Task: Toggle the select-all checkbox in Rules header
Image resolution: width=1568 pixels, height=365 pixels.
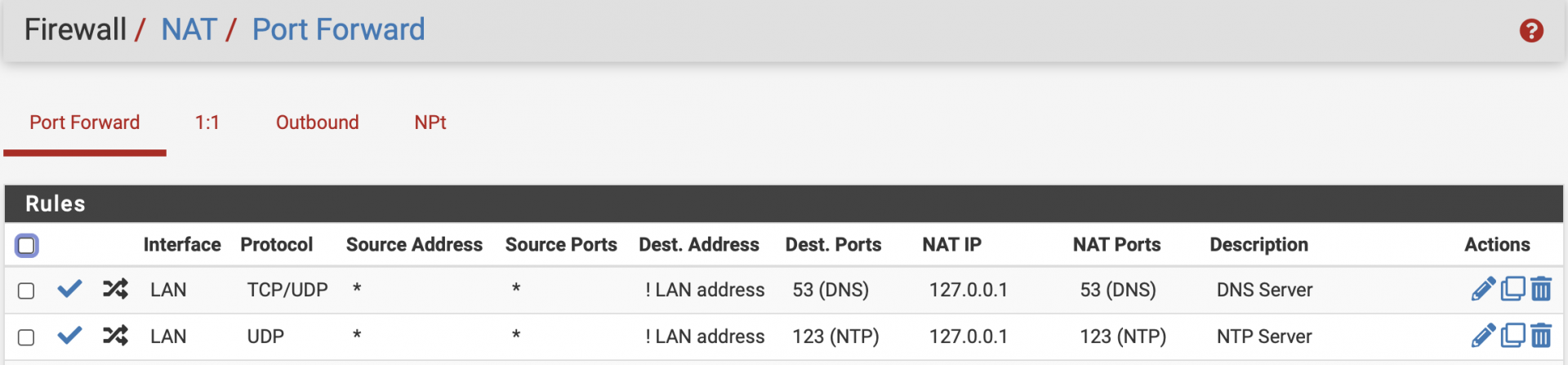Action: point(26,245)
